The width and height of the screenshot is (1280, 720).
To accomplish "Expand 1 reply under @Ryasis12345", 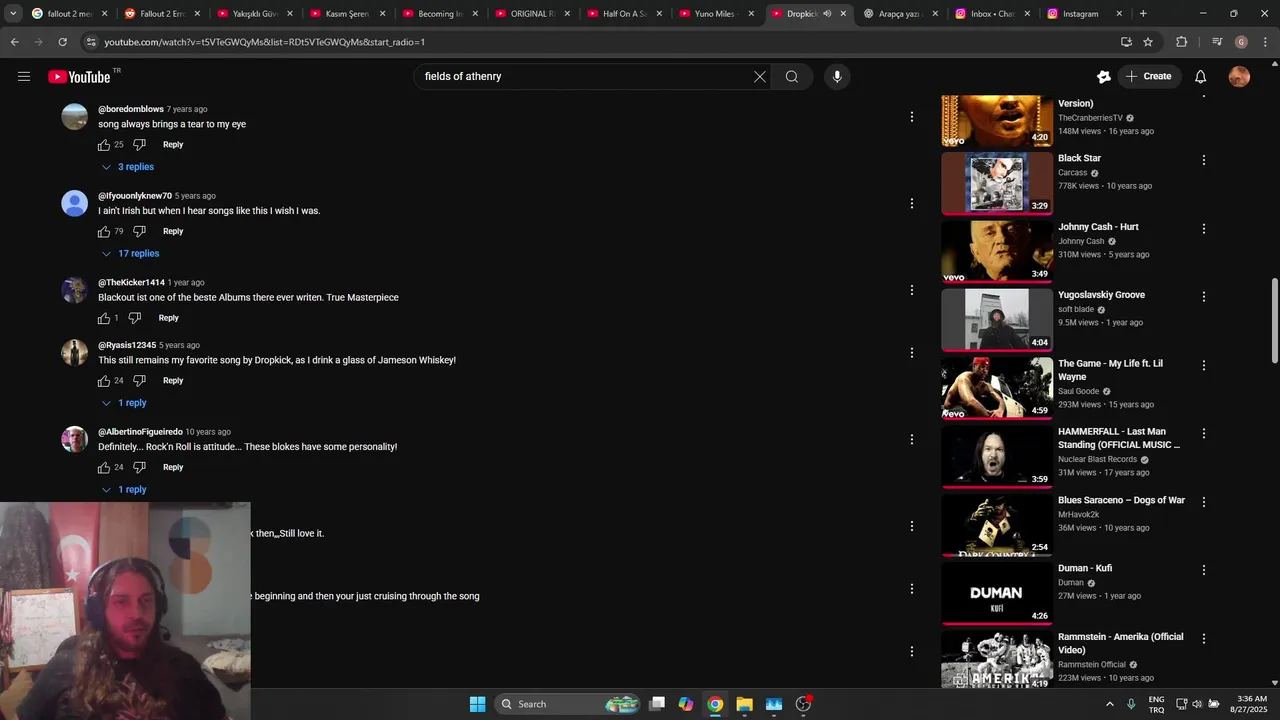I will tap(124, 403).
